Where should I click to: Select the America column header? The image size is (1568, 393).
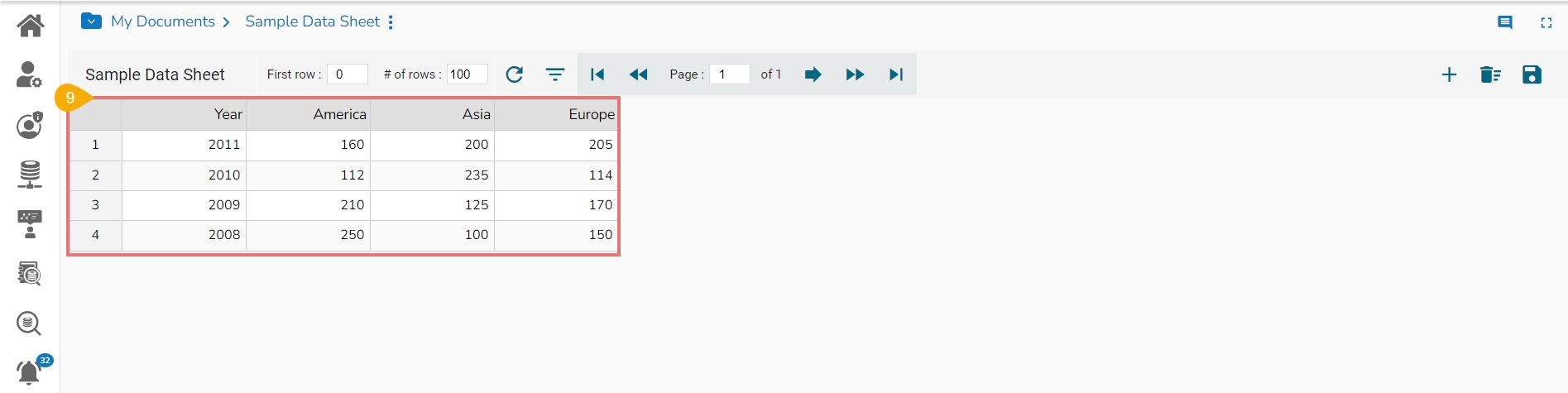308,115
